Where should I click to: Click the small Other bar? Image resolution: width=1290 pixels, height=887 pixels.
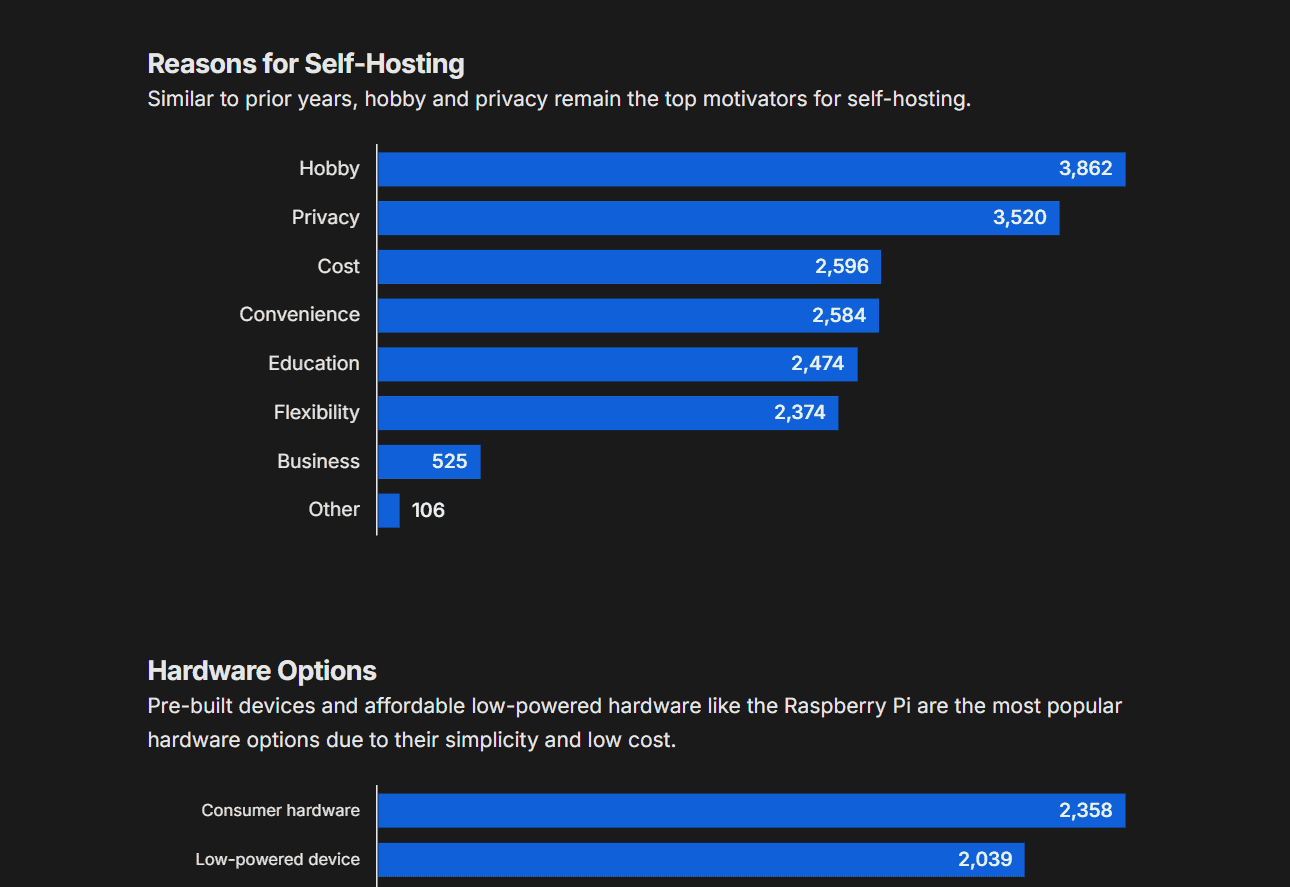[x=389, y=510]
